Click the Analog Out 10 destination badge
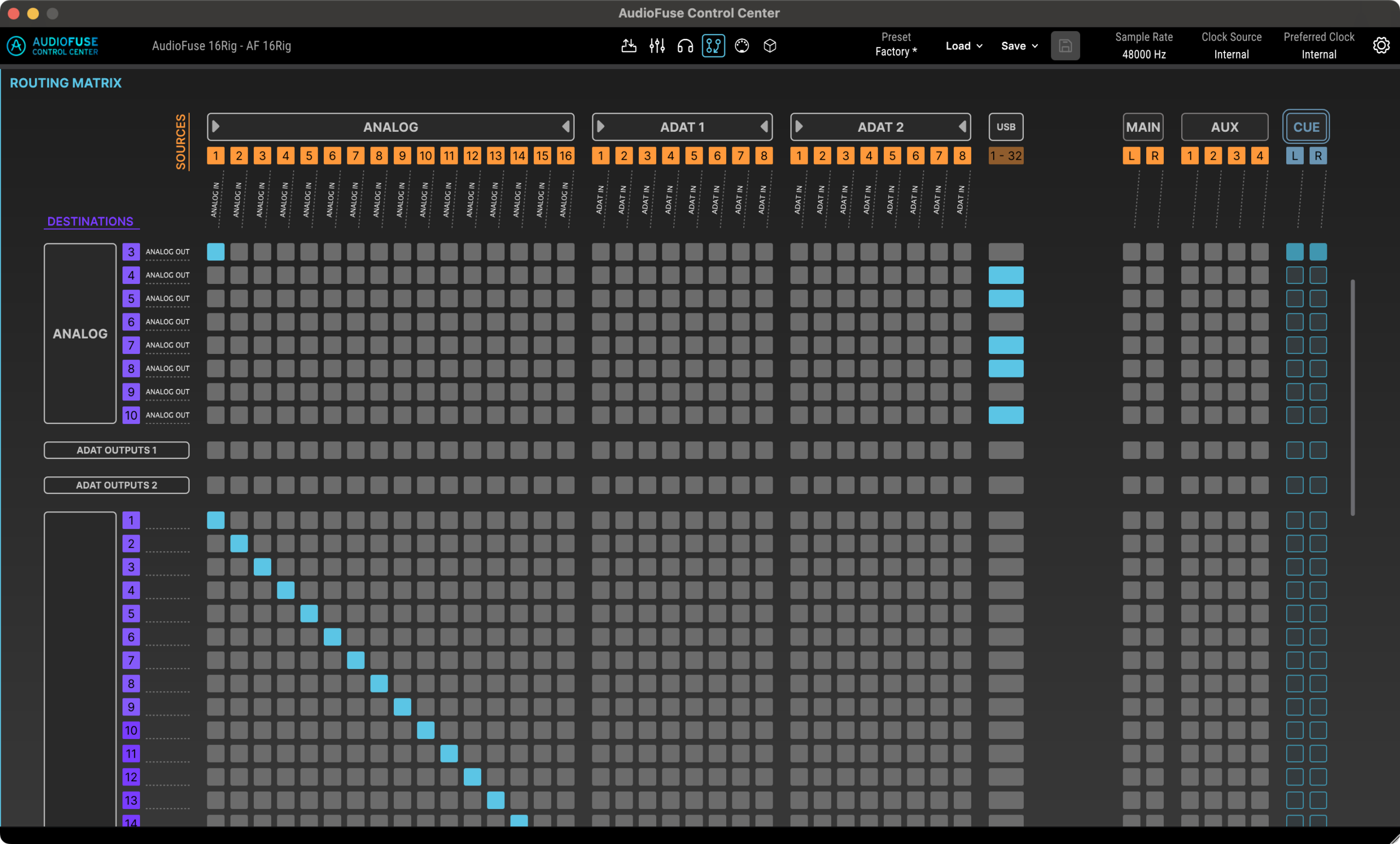This screenshot has height=844, width=1400. pos(131,415)
